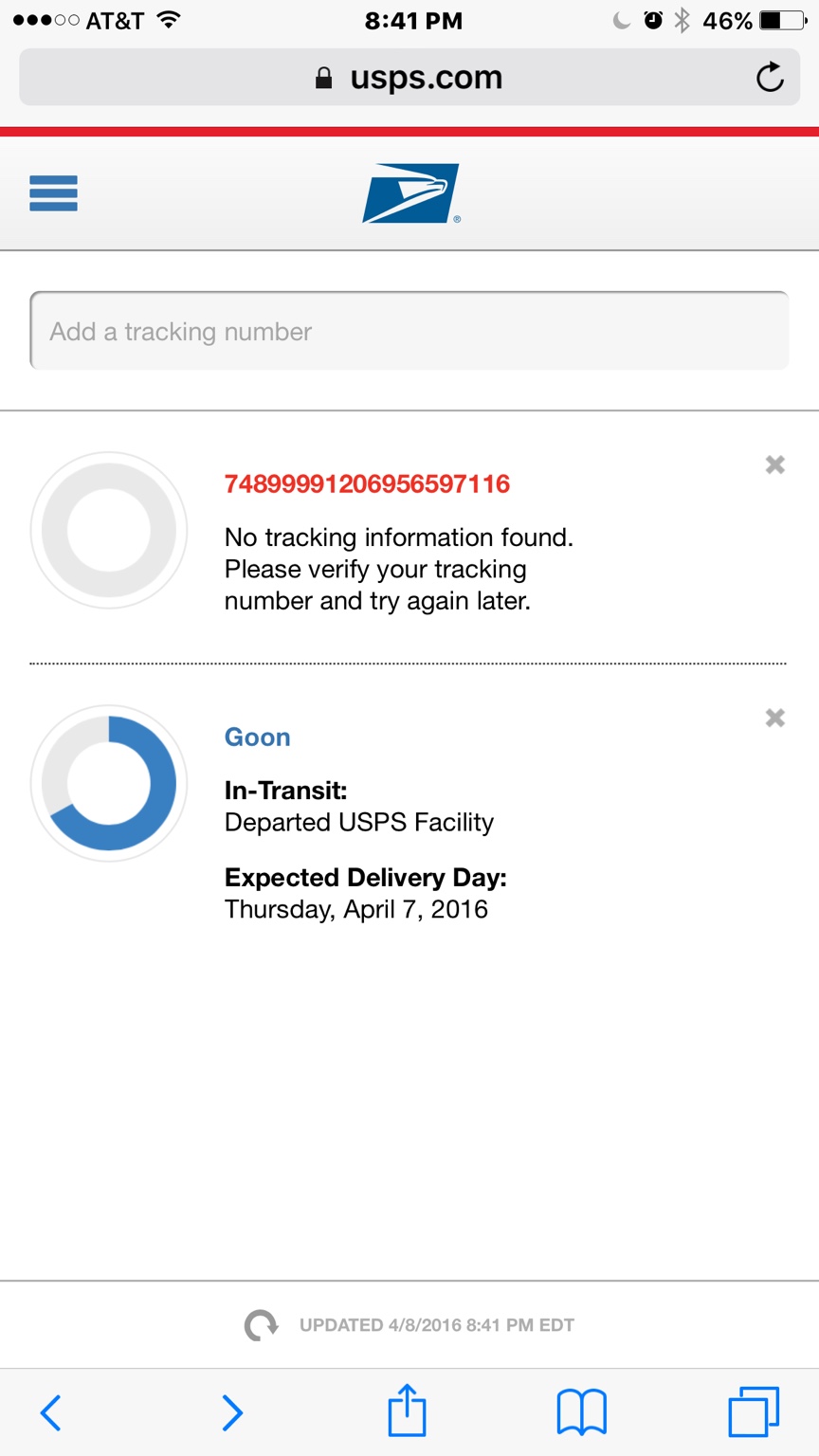Tap the refresh tracking updates icon
This screenshot has width=819, height=1456.
(261, 1325)
